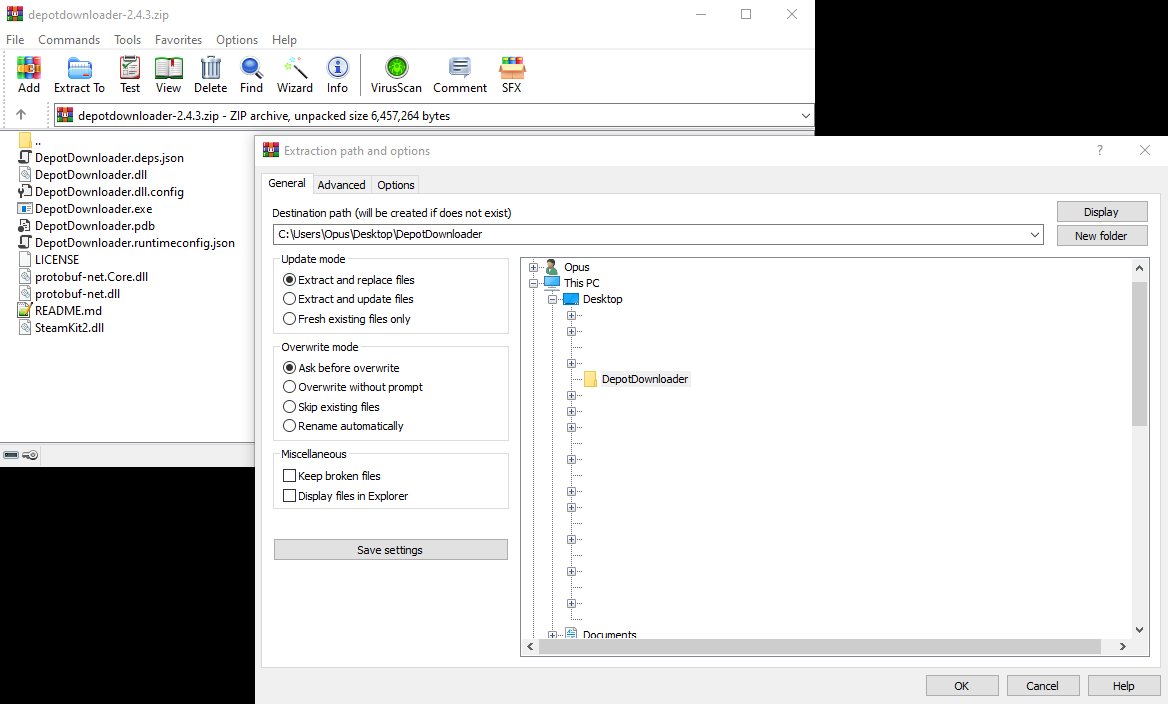Open the Info toolbar icon
Viewport: 1168px width, 704px height.
337,68
